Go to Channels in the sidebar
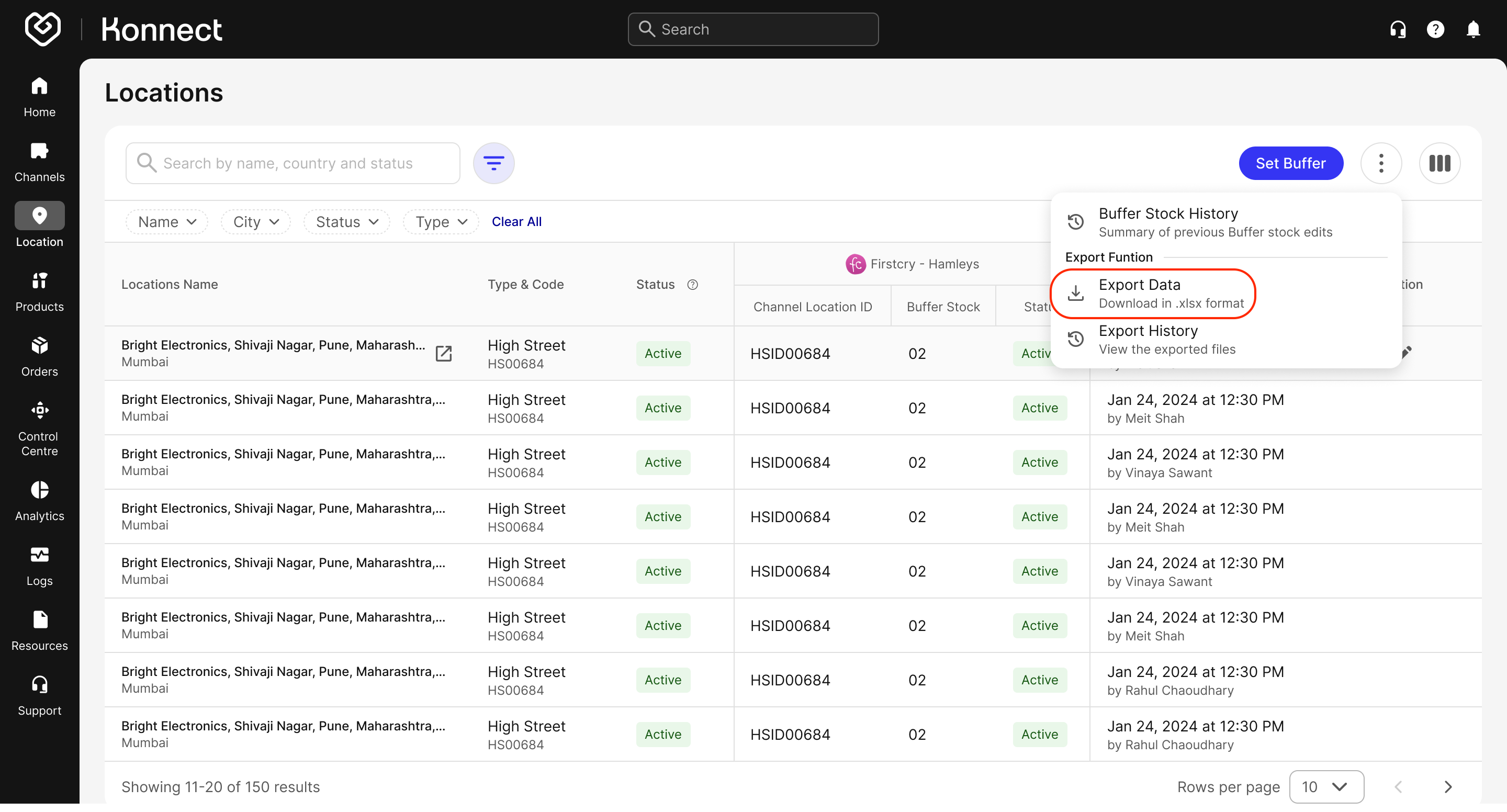The image size is (1507, 812). pos(39,162)
